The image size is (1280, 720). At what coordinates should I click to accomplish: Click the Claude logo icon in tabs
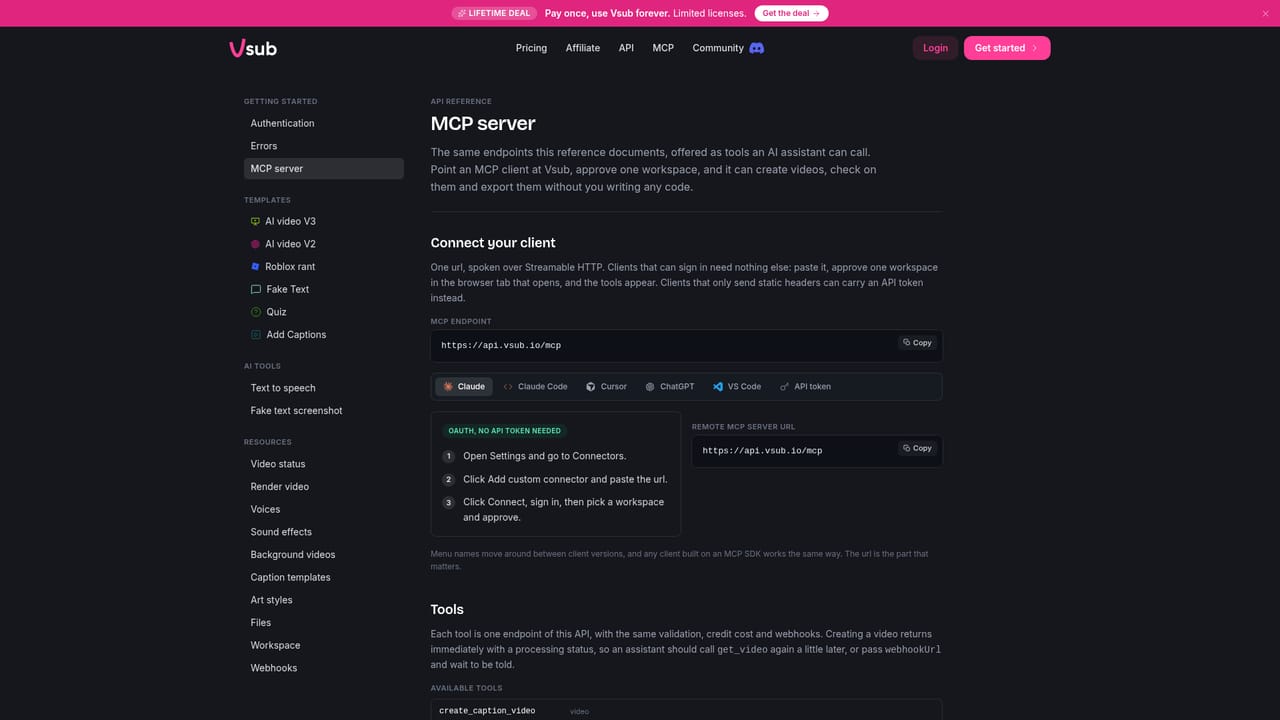(x=448, y=386)
